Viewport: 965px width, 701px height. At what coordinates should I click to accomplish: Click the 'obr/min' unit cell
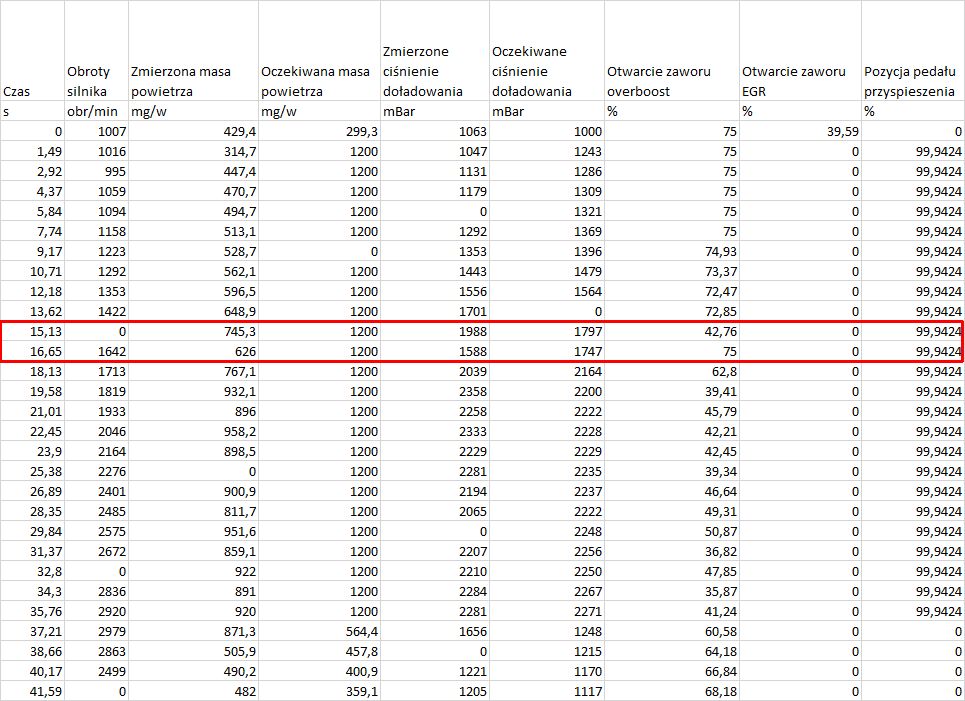(96, 111)
